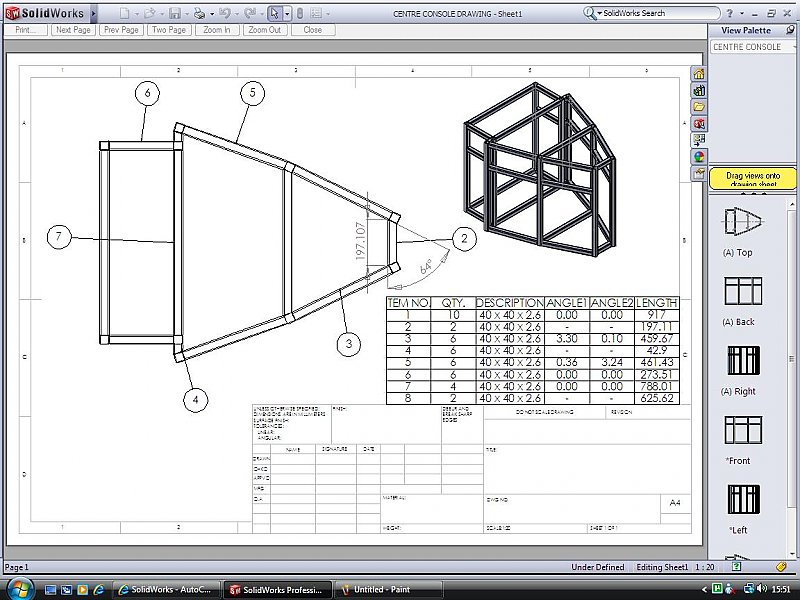Viewport: 800px width, 600px height.
Task: Select the (A) Right view thumbnail
Action: coord(743,360)
